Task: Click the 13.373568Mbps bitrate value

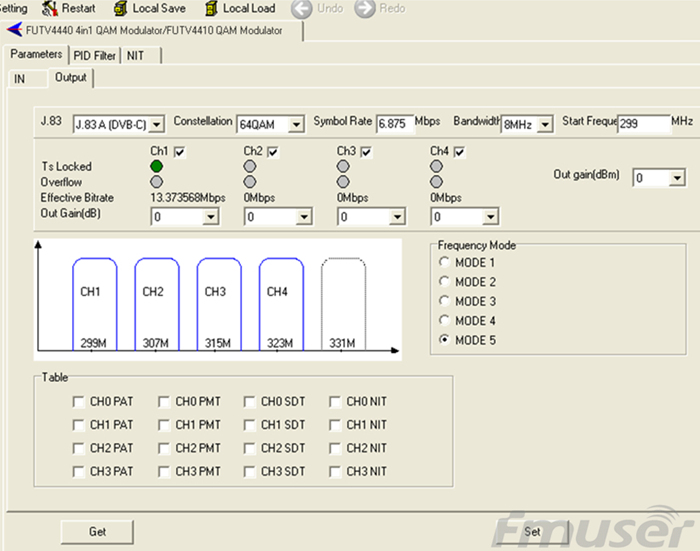Action: pos(188,198)
